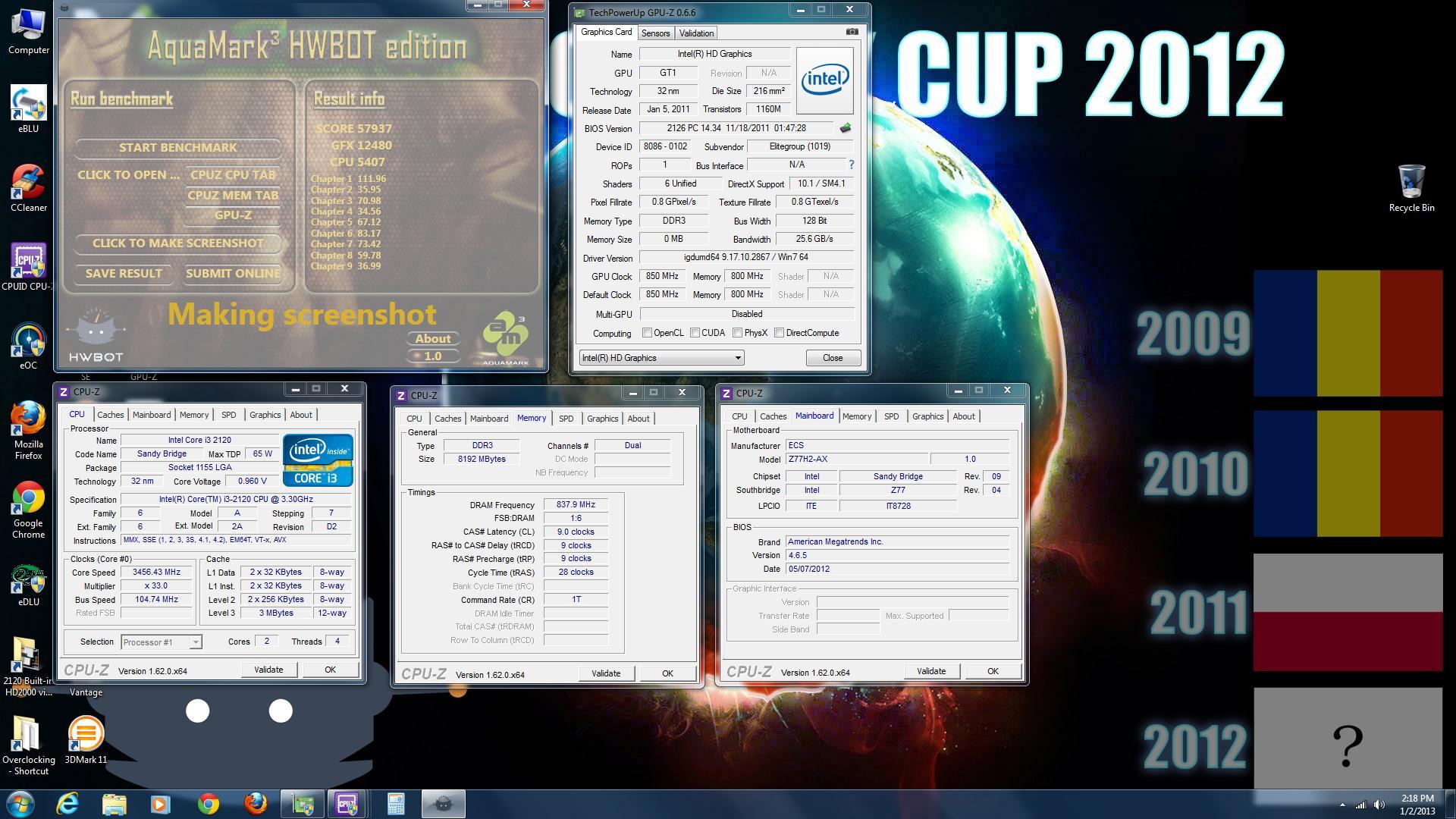Viewport: 1456px width, 819px height.
Task: Click GPU-Z screenshot camera icon
Action: click(852, 32)
